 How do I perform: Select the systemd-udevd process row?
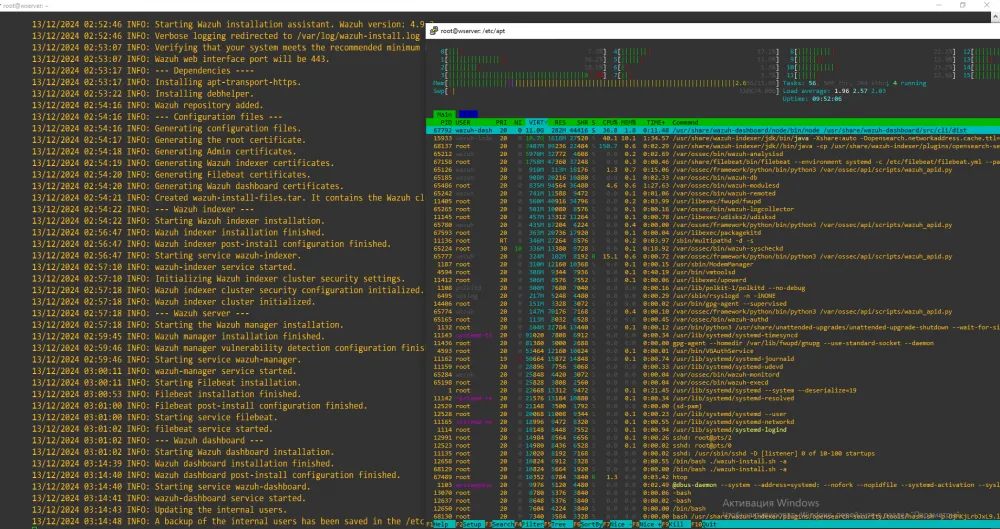pyautogui.click(x=713, y=366)
